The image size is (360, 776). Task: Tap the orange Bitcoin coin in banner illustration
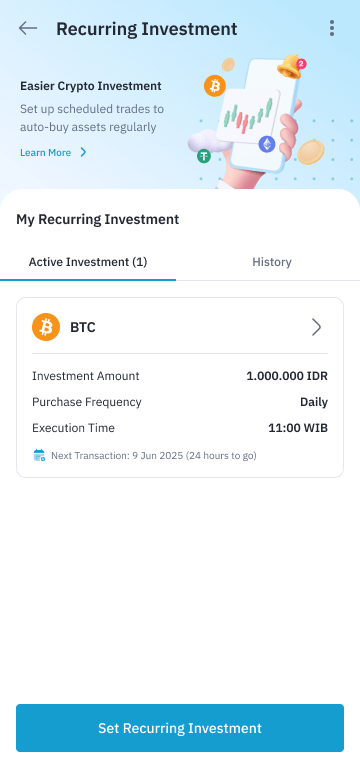tap(215, 86)
